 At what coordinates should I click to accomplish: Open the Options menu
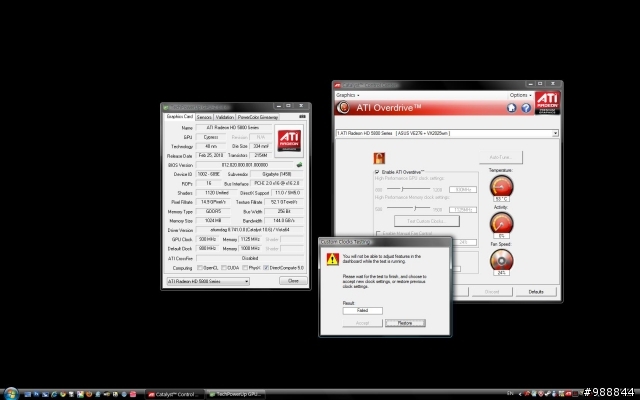click(520, 95)
